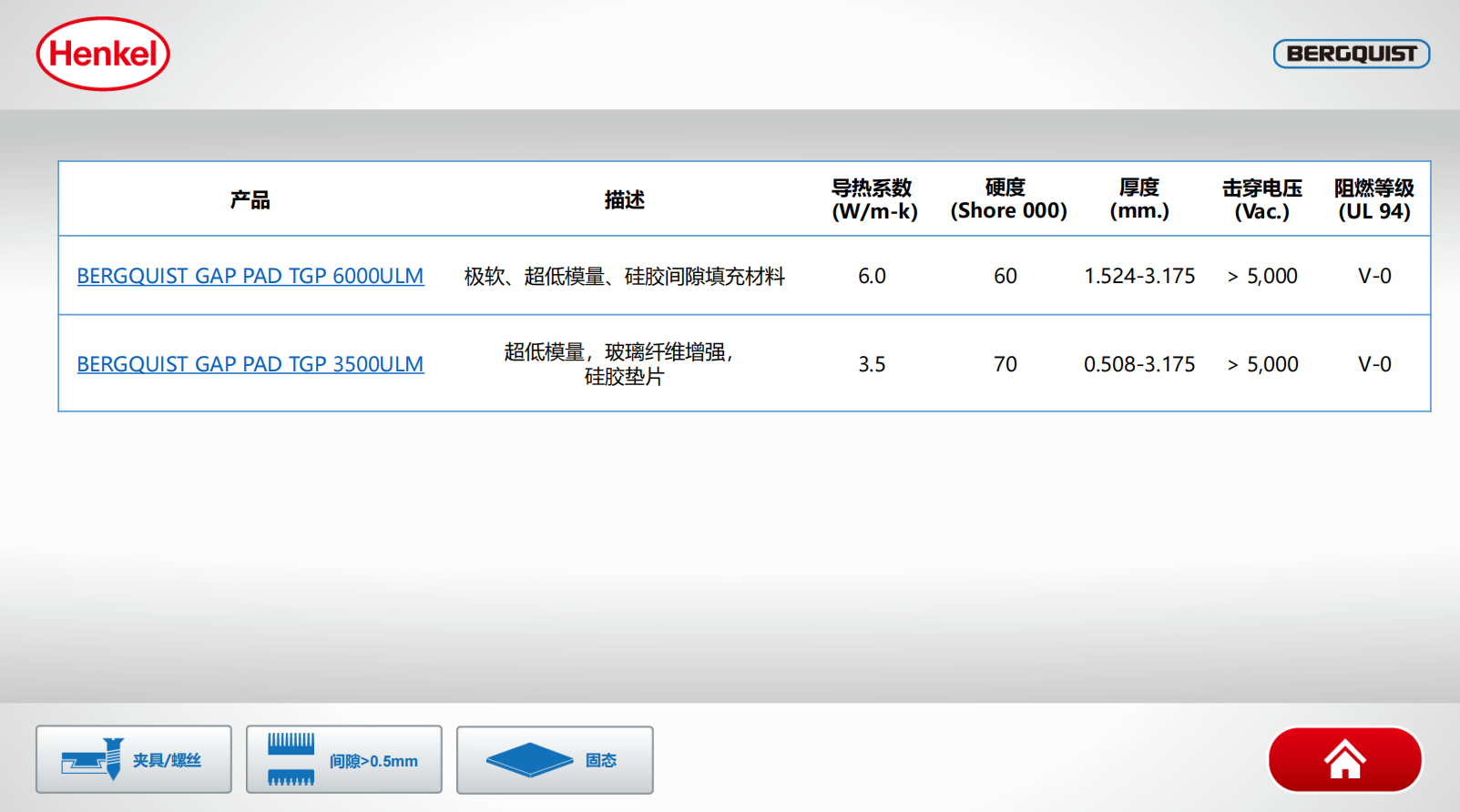The height and width of the screenshot is (812, 1460).
Task: Select the 导热系数 (W/m-k) header
Action: pyautogui.click(x=873, y=199)
